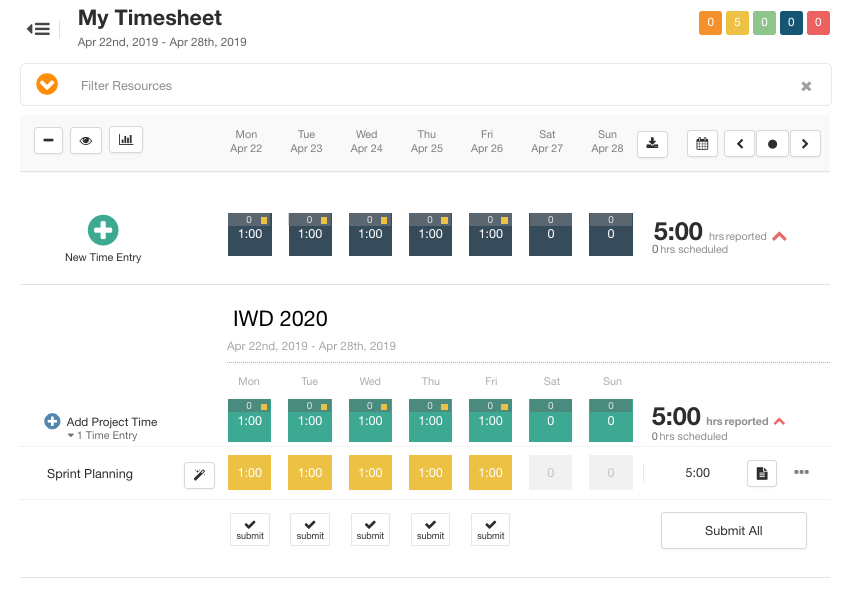This screenshot has height=596, width=857.
Task: Go to the next week arrow
Action: click(x=805, y=143)
